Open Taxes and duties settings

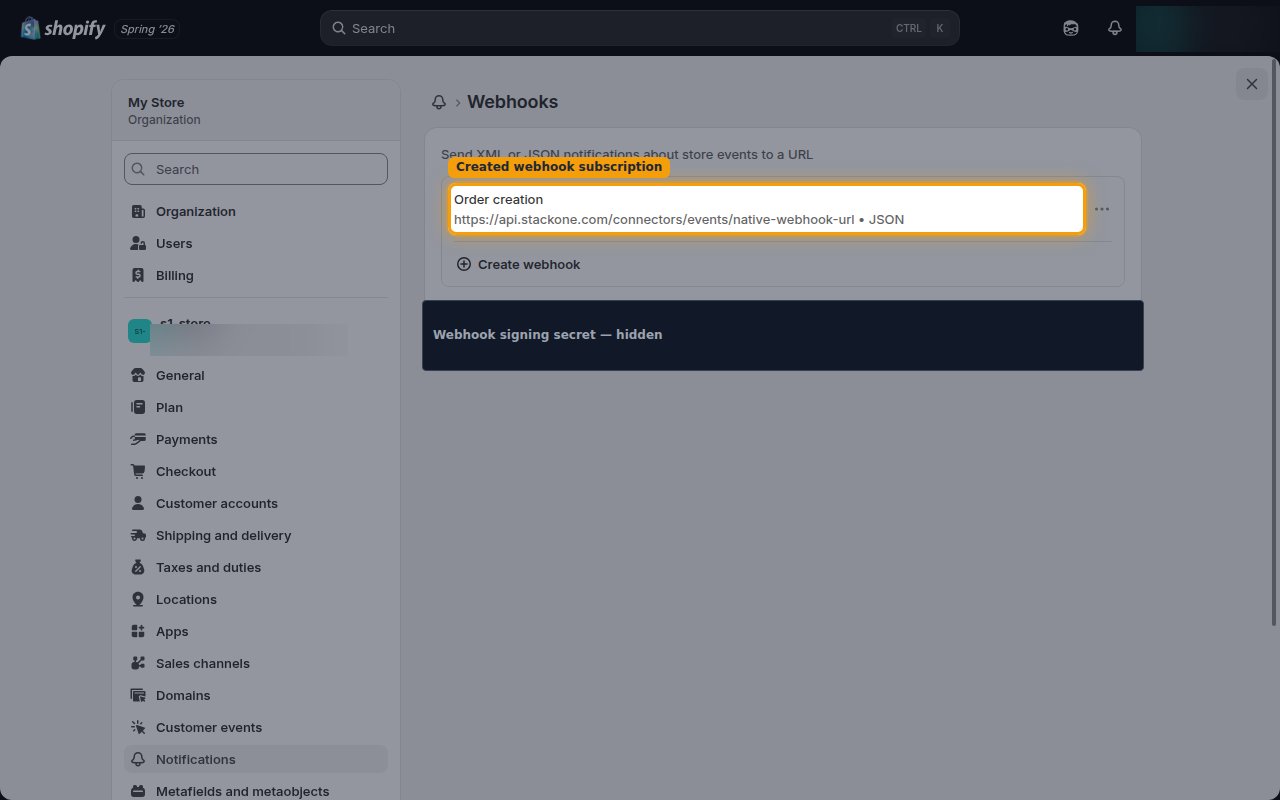(x=256, y=567)
